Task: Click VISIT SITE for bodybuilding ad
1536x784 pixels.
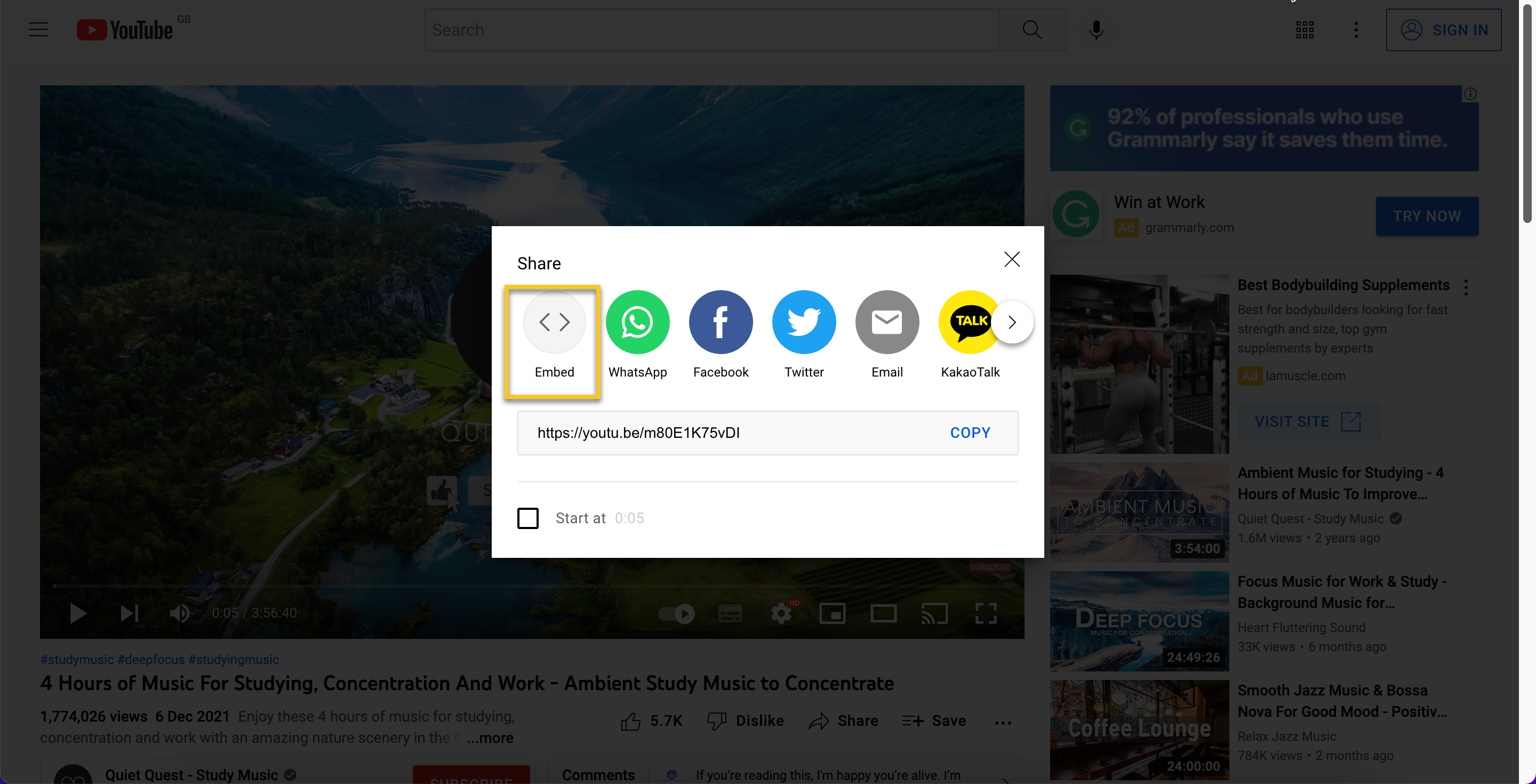Action: click(1308, 421)
